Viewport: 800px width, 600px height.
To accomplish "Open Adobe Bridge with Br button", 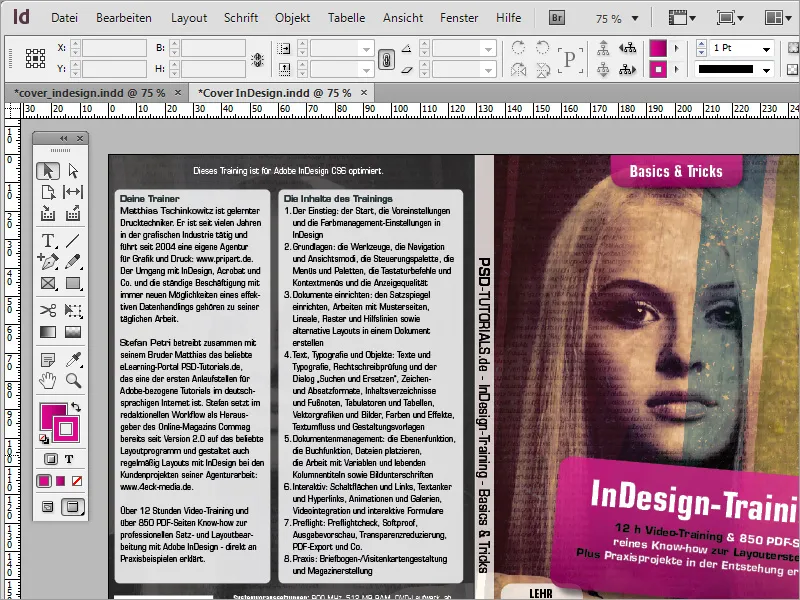I will (x=557, y=18).
